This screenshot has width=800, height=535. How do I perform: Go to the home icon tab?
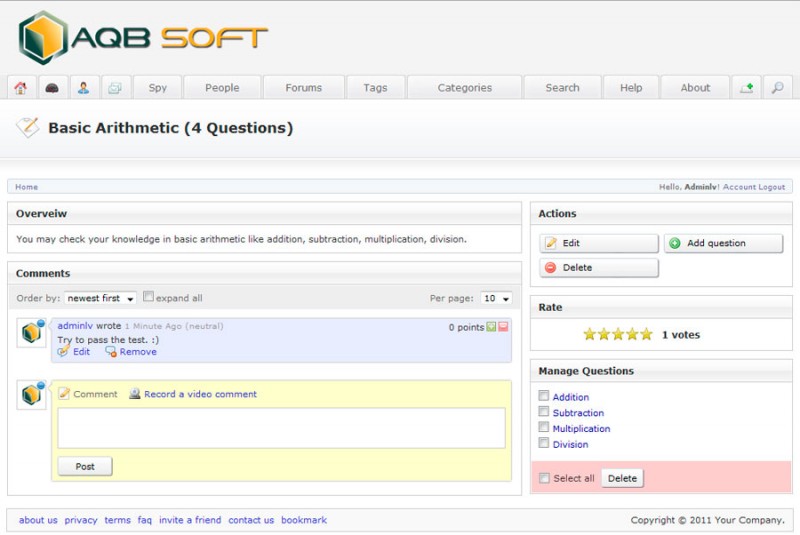point(20,88)
